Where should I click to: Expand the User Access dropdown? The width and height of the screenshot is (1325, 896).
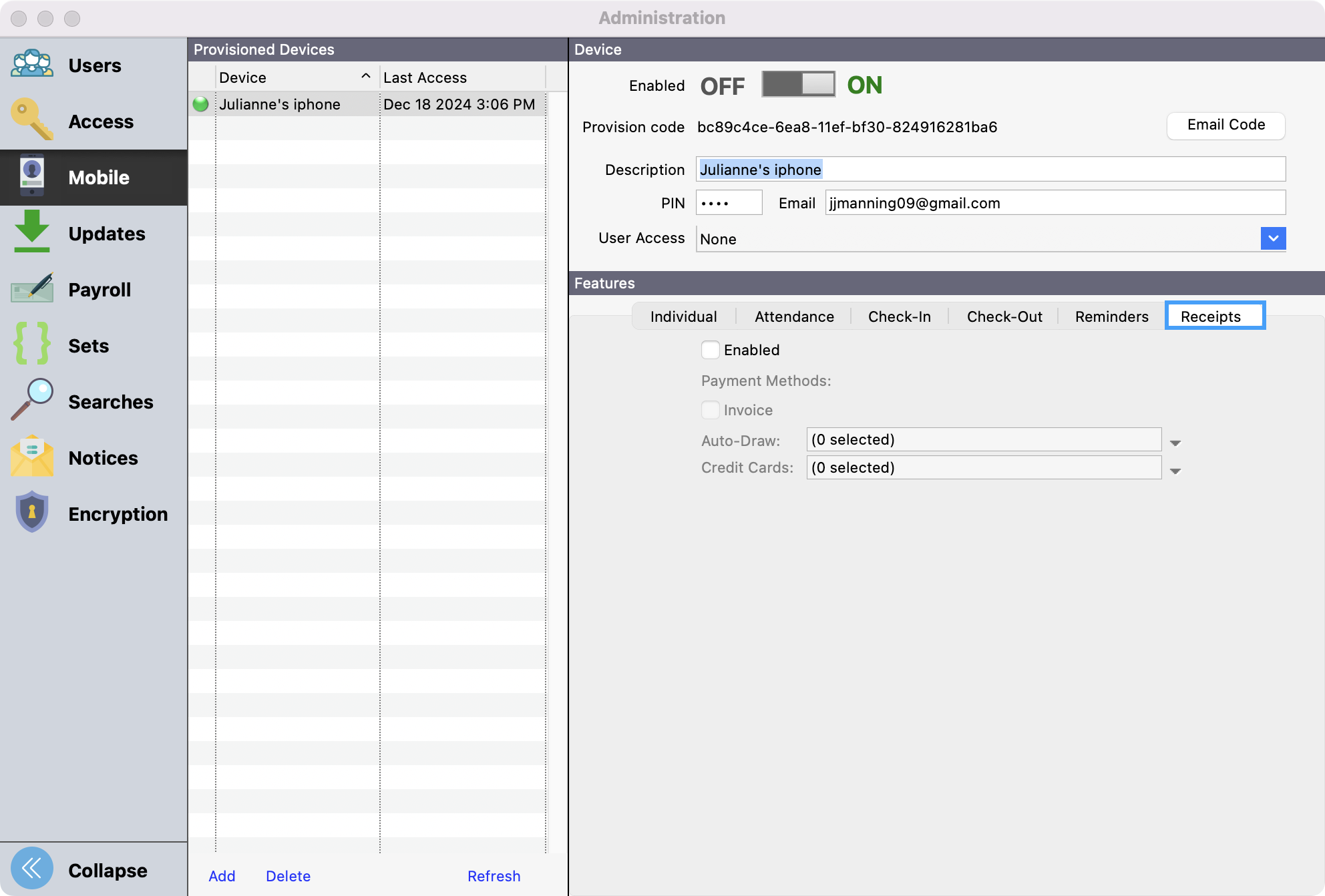(x=1273, y=238)
